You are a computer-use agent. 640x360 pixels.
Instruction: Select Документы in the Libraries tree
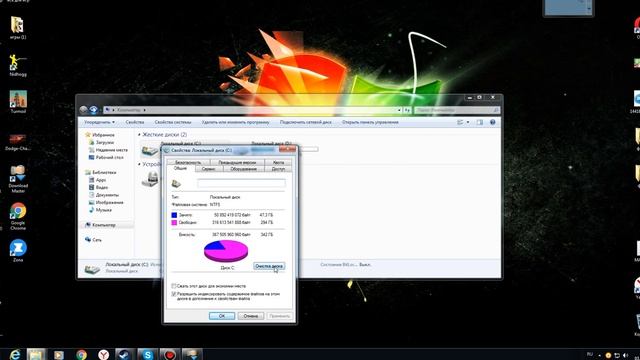point(104,195)
